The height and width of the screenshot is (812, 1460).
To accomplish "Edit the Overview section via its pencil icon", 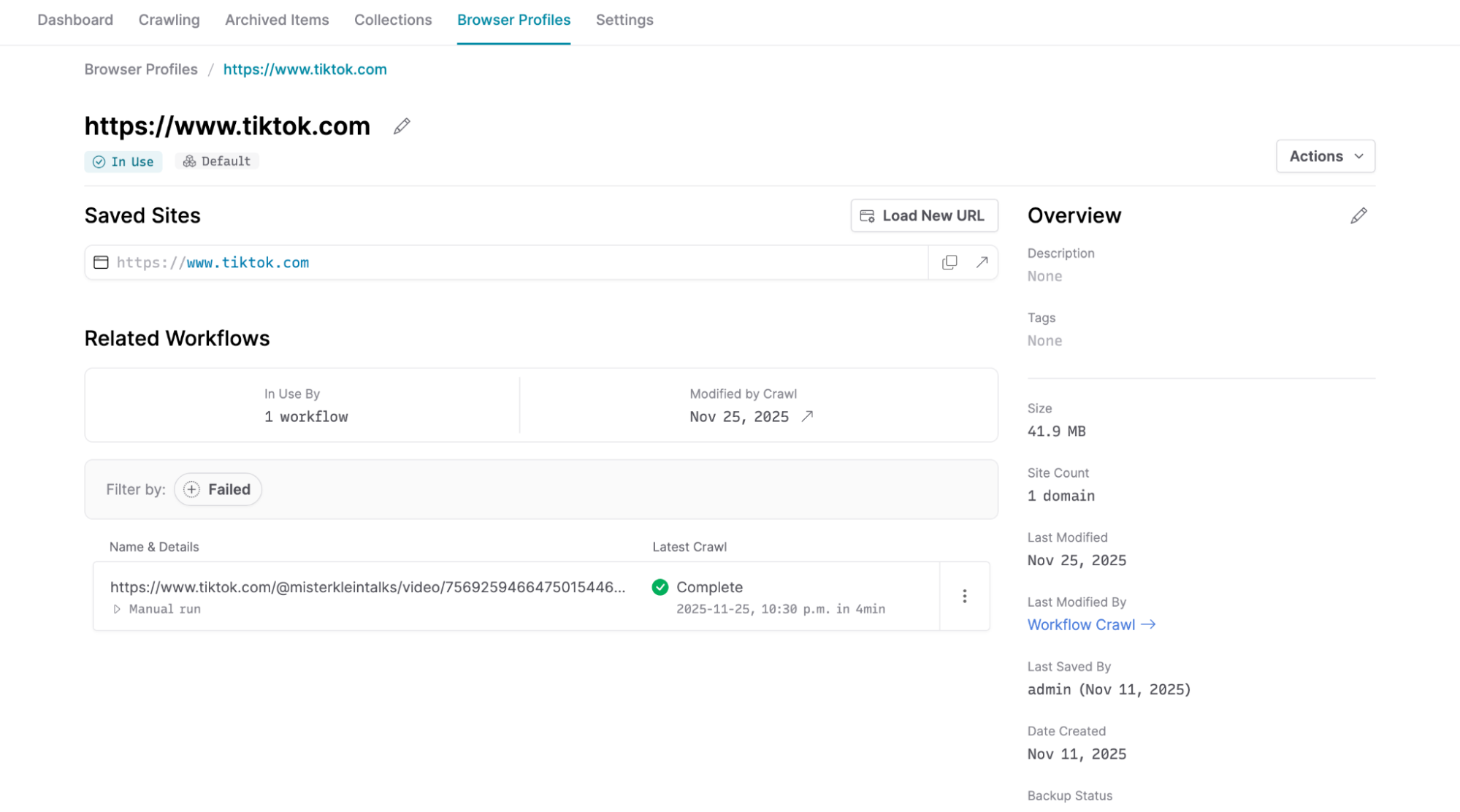I will click(1358, 215).
